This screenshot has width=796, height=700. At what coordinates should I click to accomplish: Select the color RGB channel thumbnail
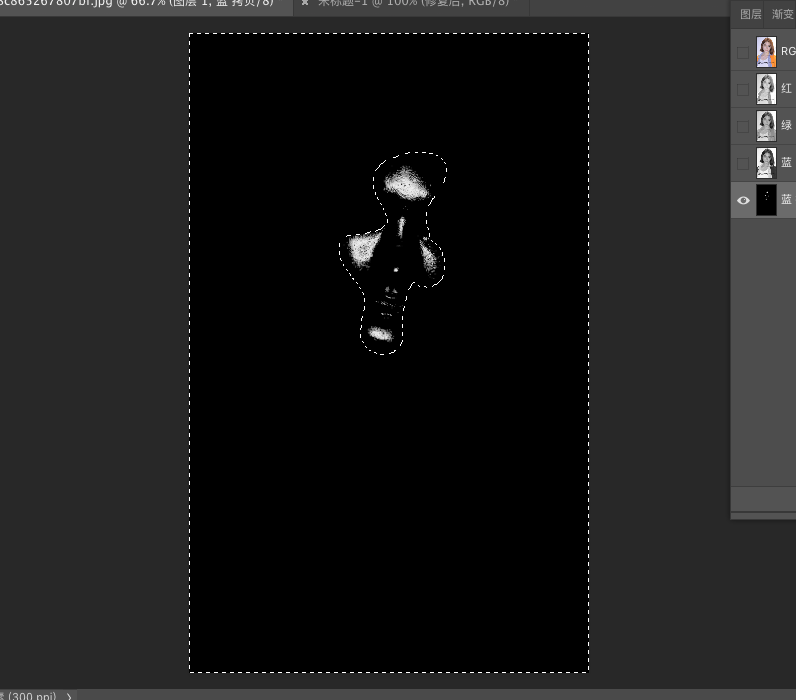pyautogui.click(x=766, y=52)
